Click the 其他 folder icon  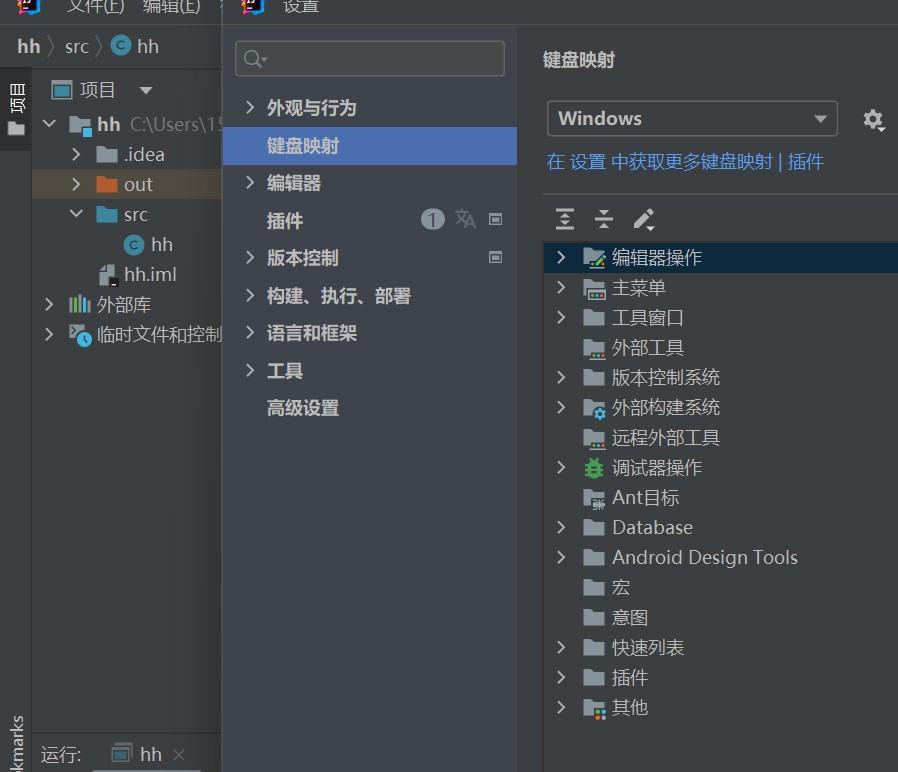coord(594,708)
